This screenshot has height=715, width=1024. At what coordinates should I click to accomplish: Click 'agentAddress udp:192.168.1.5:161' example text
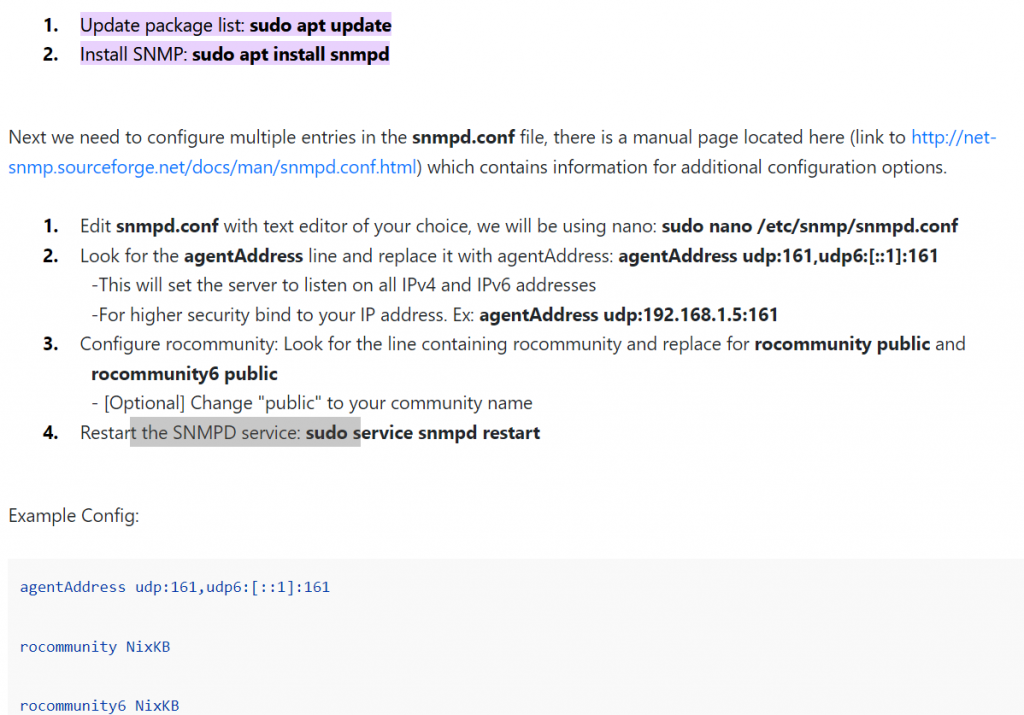(628, 315)
